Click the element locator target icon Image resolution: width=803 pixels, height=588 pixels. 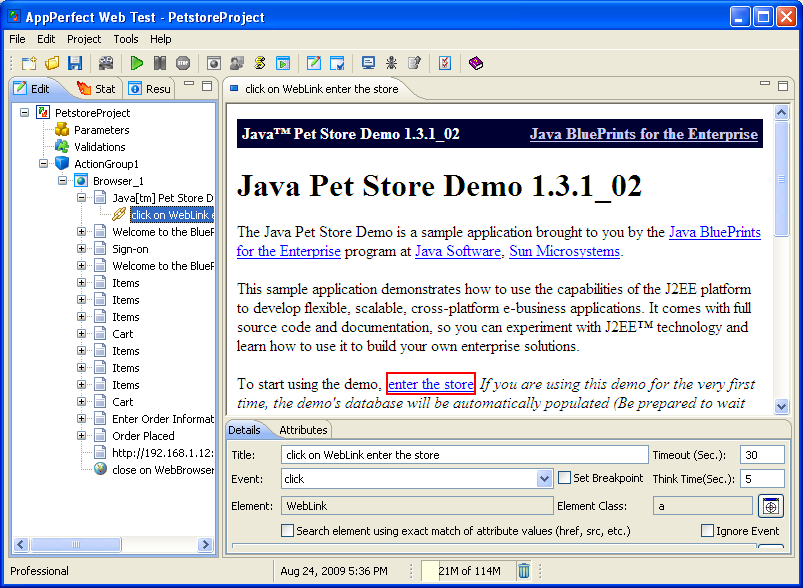[770, 506]
